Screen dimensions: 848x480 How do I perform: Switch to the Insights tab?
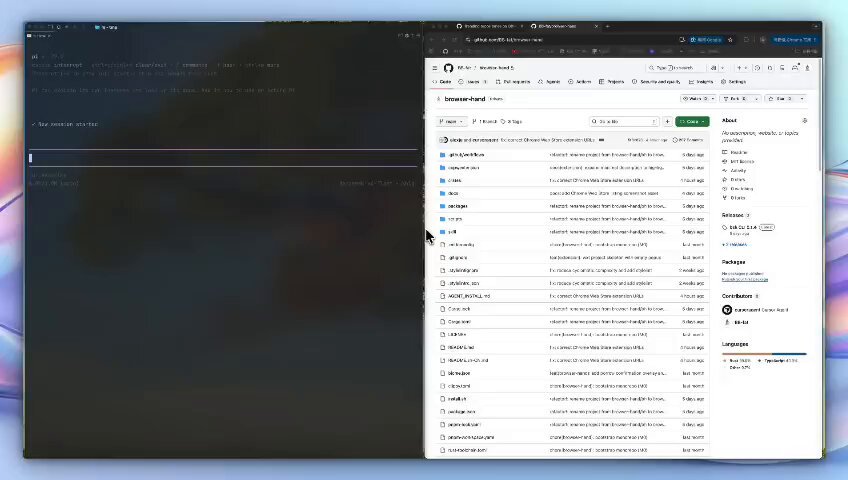coord(701,82)
